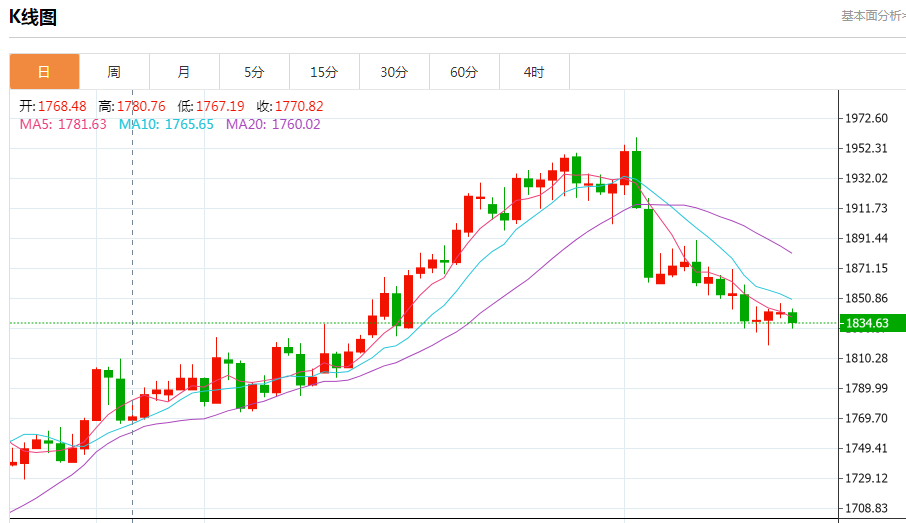Click the 1708.83 bottom axis label

[x=866, y=508]
